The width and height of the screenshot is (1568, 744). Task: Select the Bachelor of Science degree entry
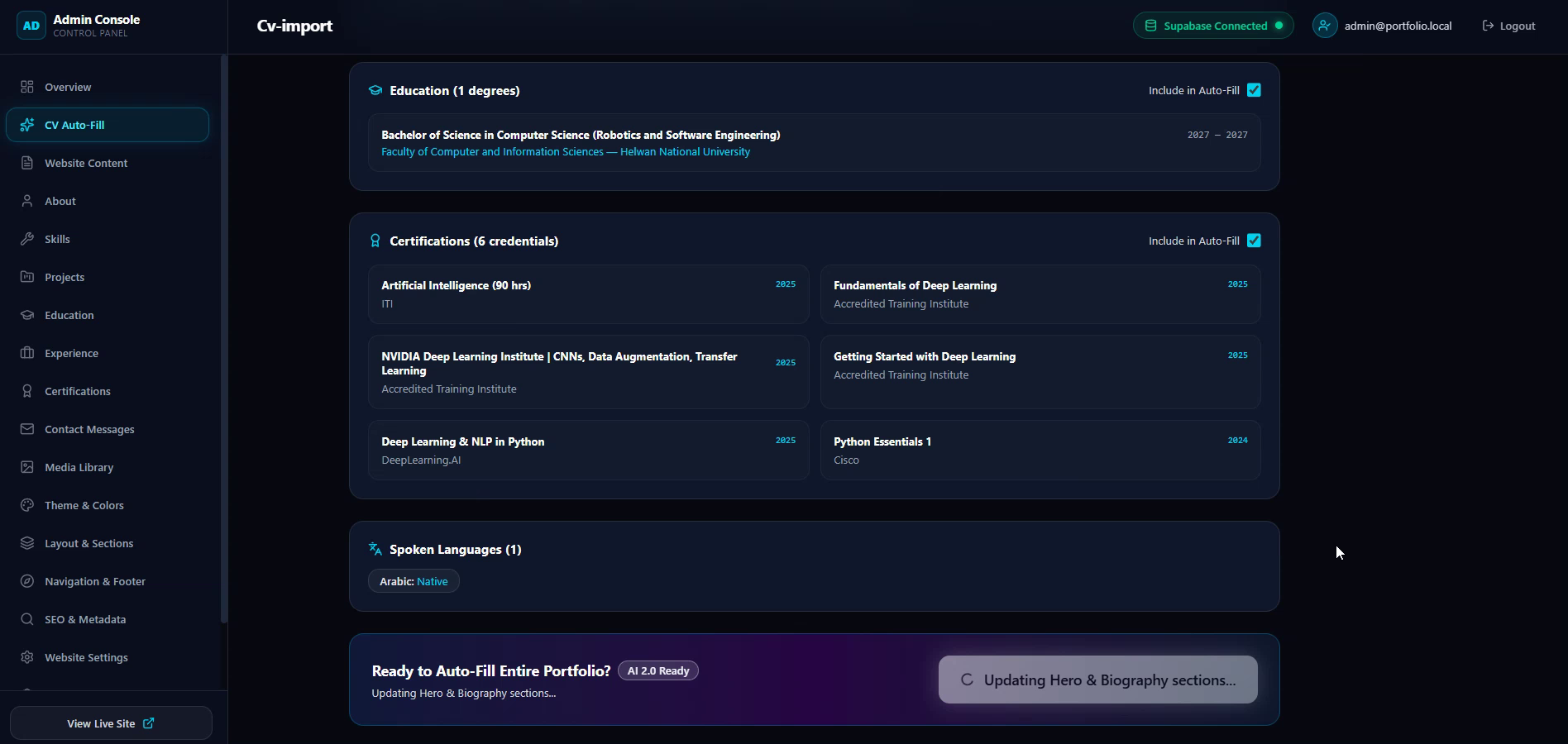(815, 143)
